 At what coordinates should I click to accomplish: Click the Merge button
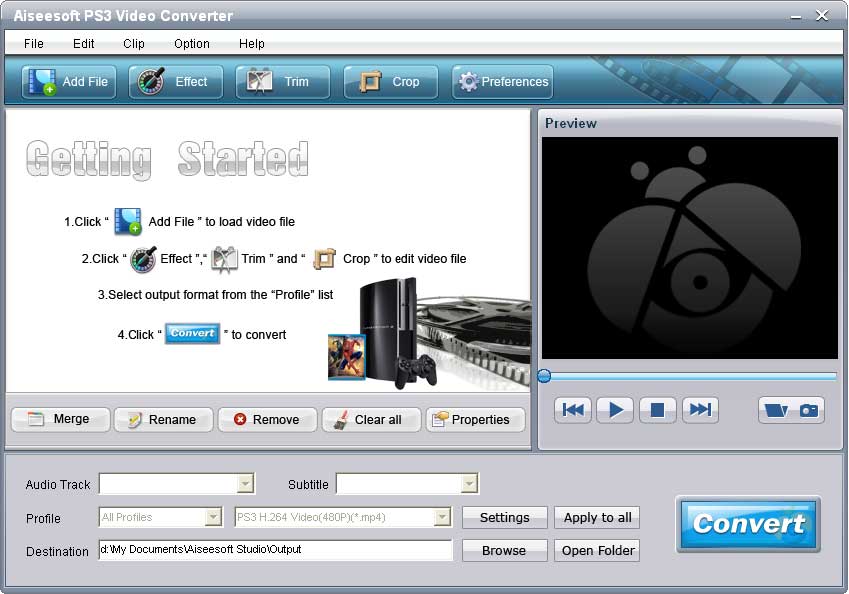click(61, 420)
